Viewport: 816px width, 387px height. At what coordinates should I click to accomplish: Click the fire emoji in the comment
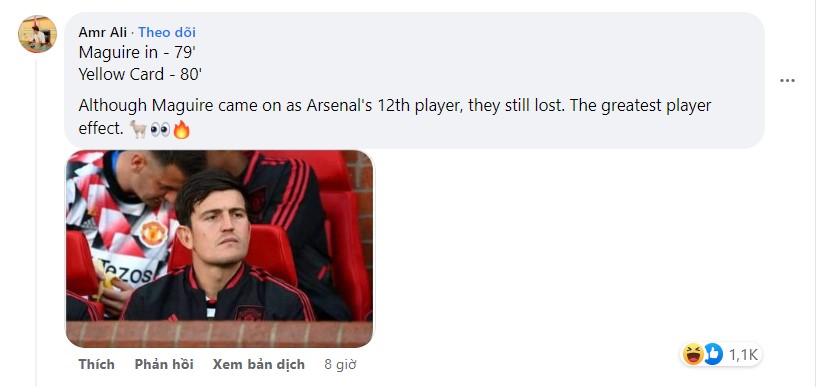pyautogui.click(x=181, y=130)
